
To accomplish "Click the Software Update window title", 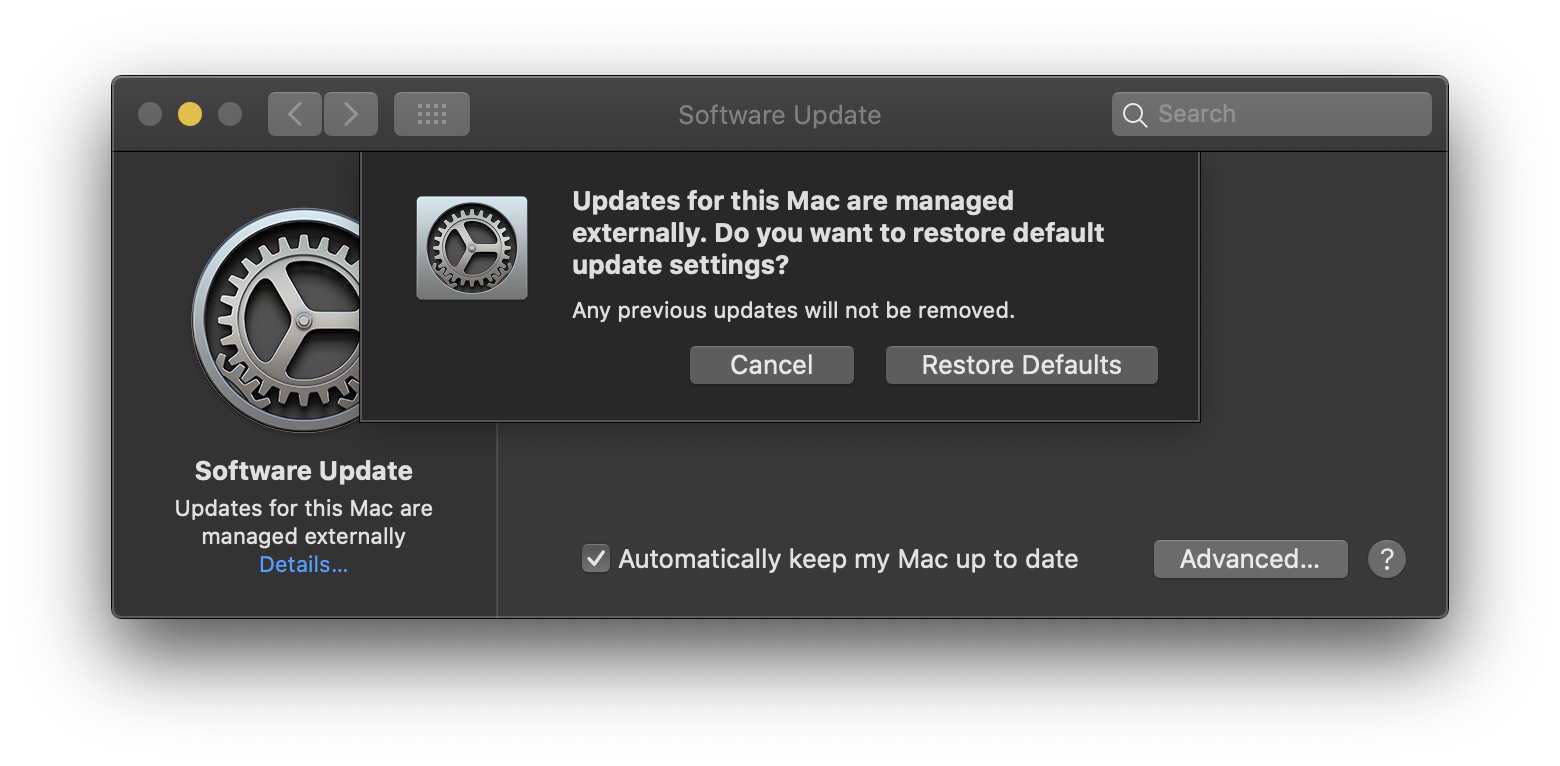I will point(780,115).
